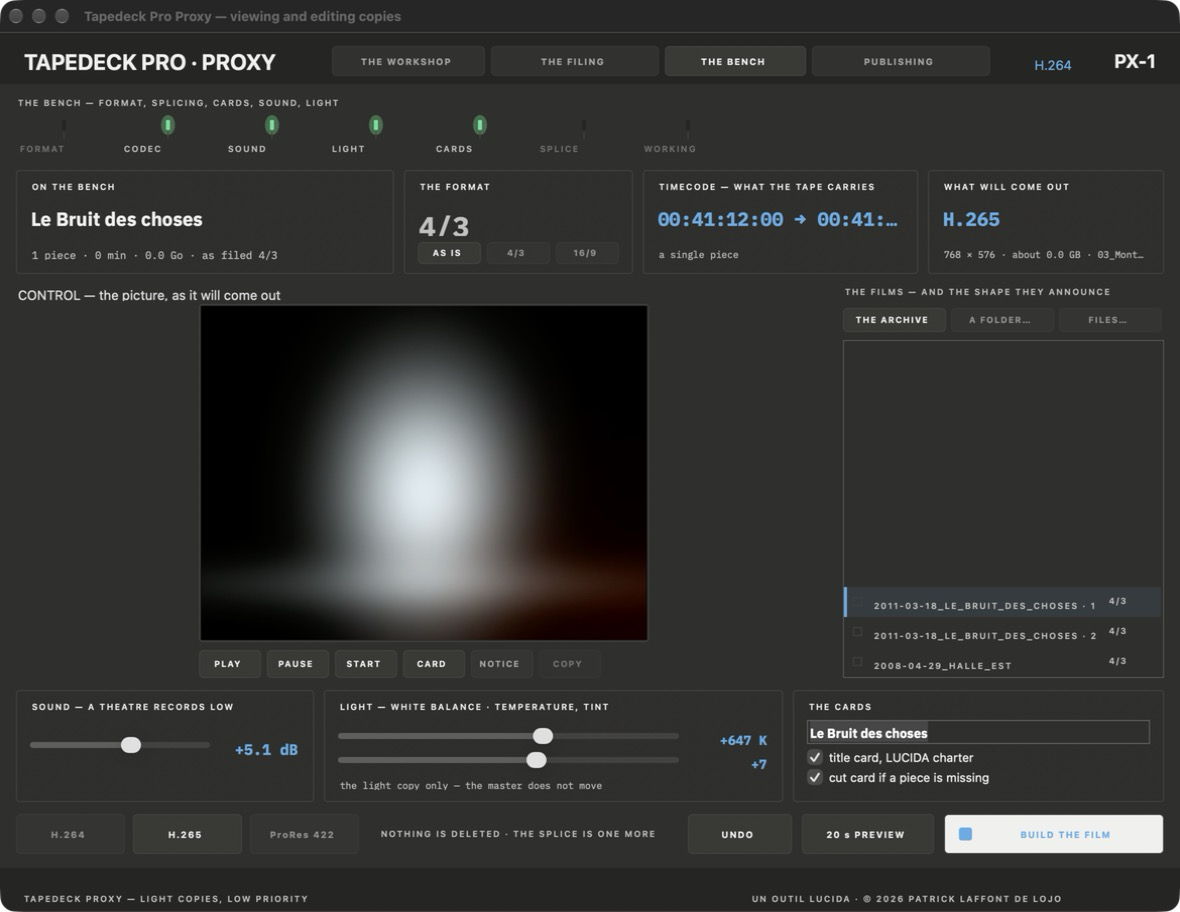This screenshot has width=1180, height=912.
Task: Open THE WORKSHOP tab
Action: pyautogui.click(x=408, y=62)
